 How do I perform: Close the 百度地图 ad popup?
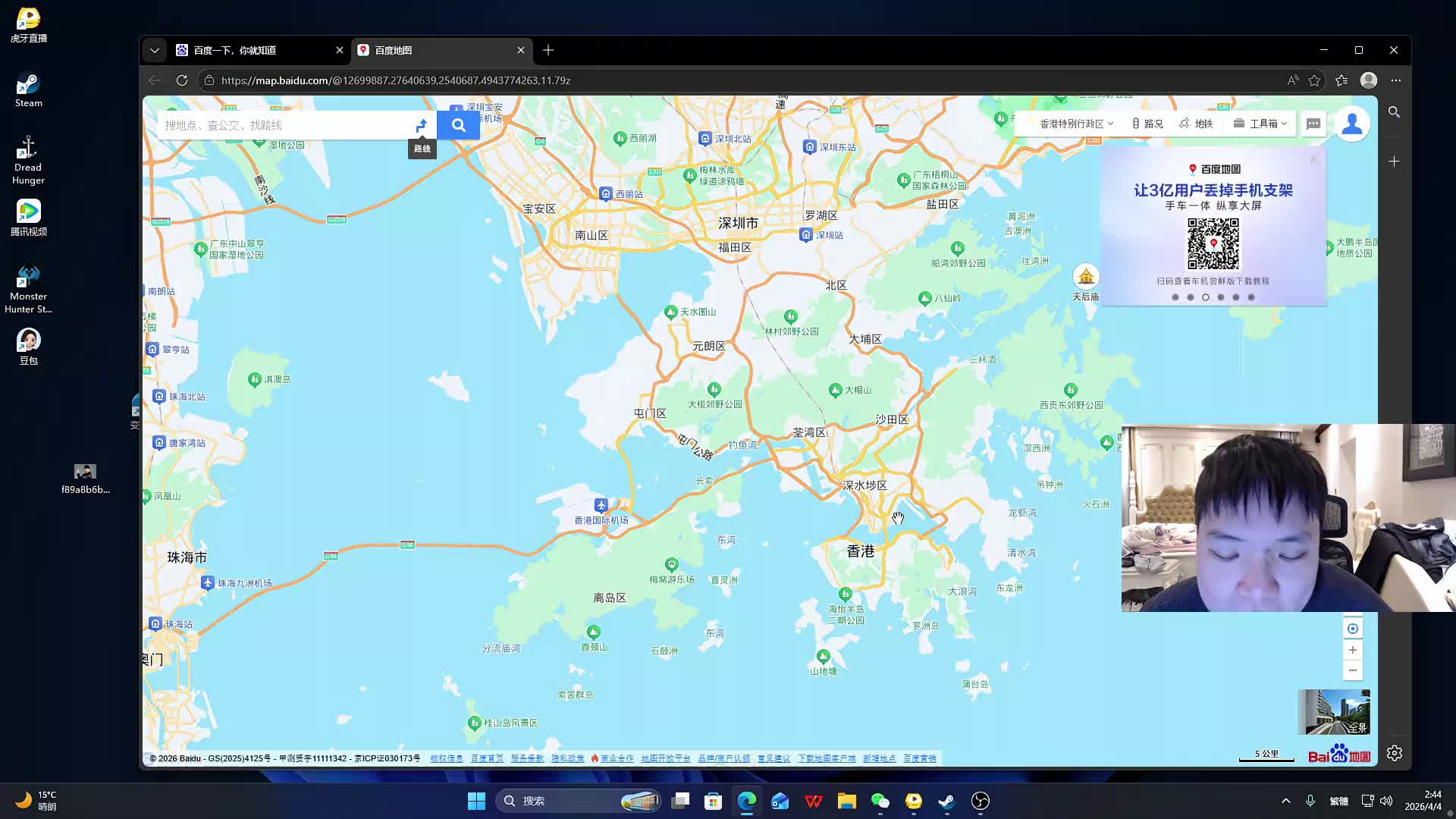pyautogui.click(x=1314, y=159)
